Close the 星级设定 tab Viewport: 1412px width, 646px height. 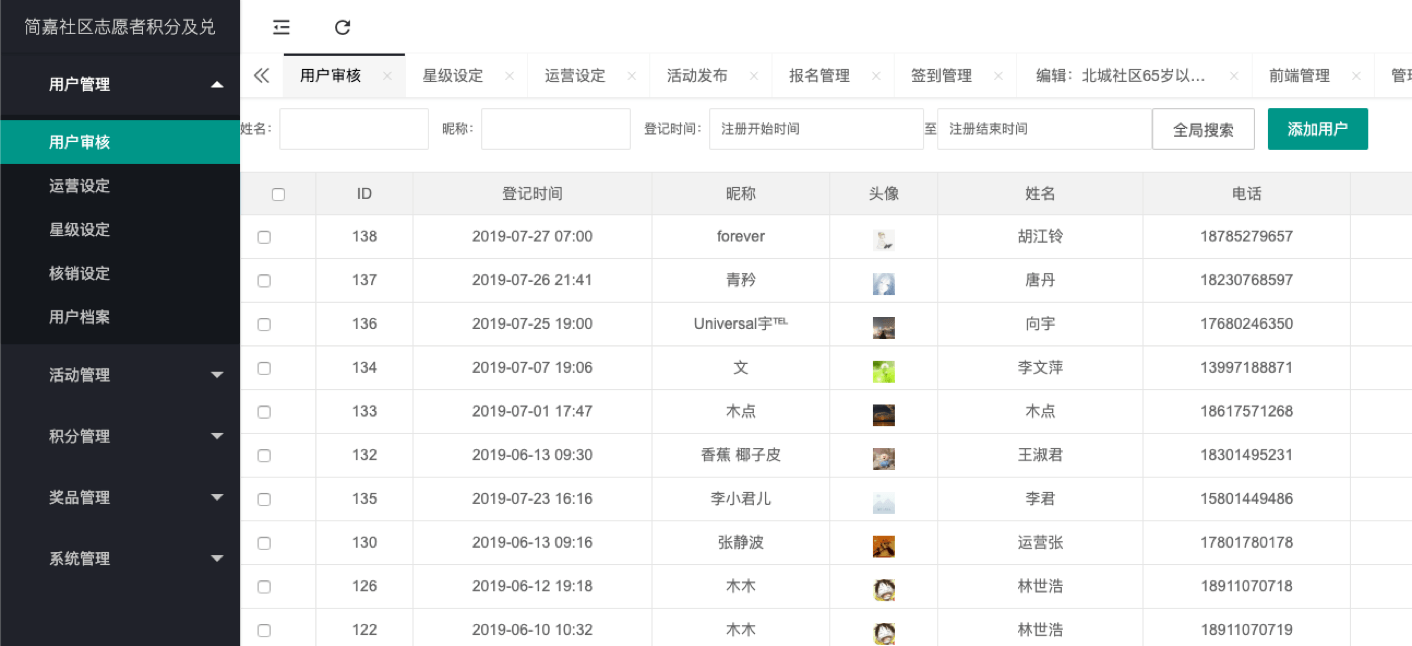(x=509, y=76)
